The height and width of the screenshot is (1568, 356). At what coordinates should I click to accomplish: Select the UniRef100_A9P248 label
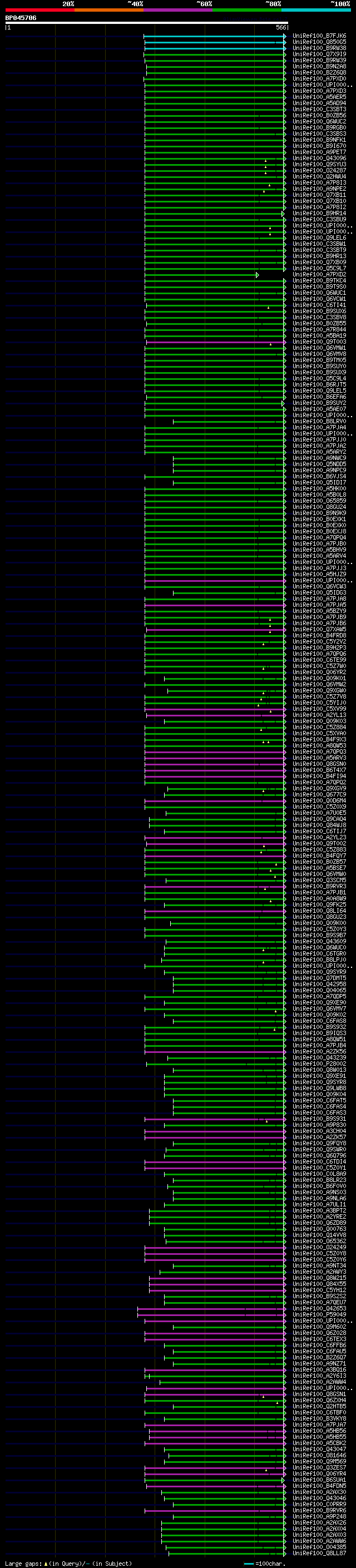coord(319,1516)
